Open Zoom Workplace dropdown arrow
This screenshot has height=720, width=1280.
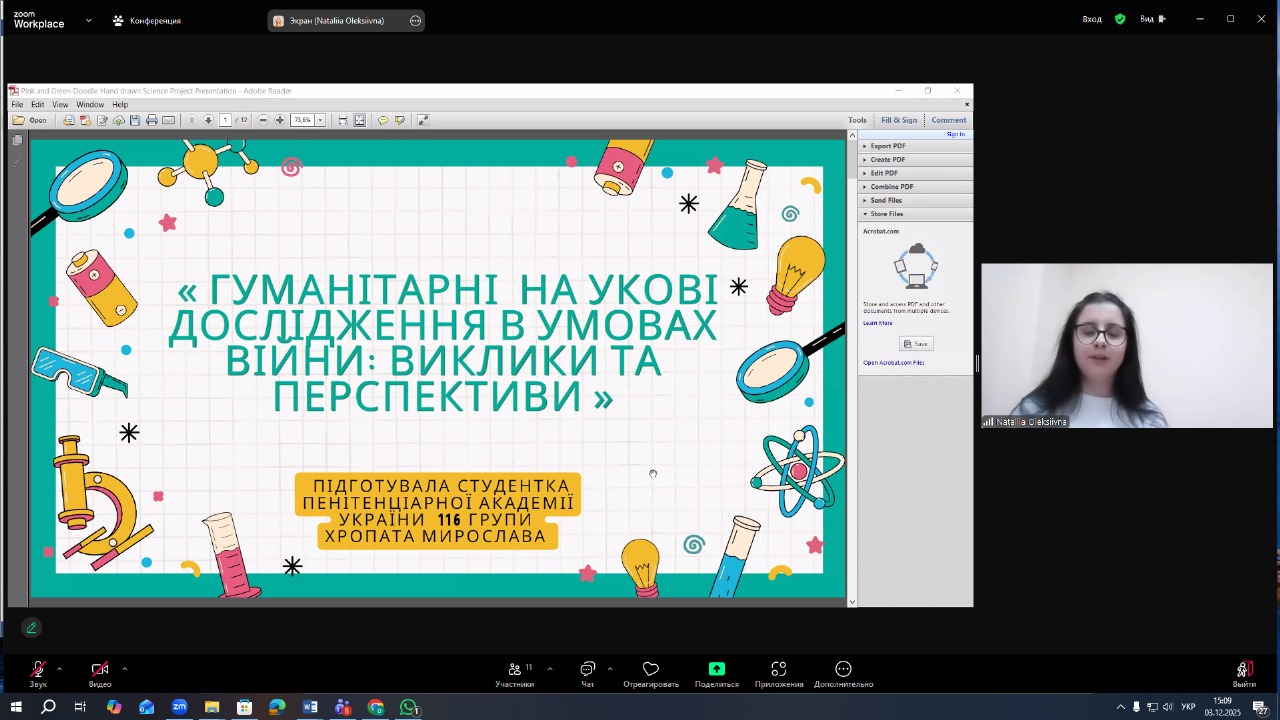88,20
